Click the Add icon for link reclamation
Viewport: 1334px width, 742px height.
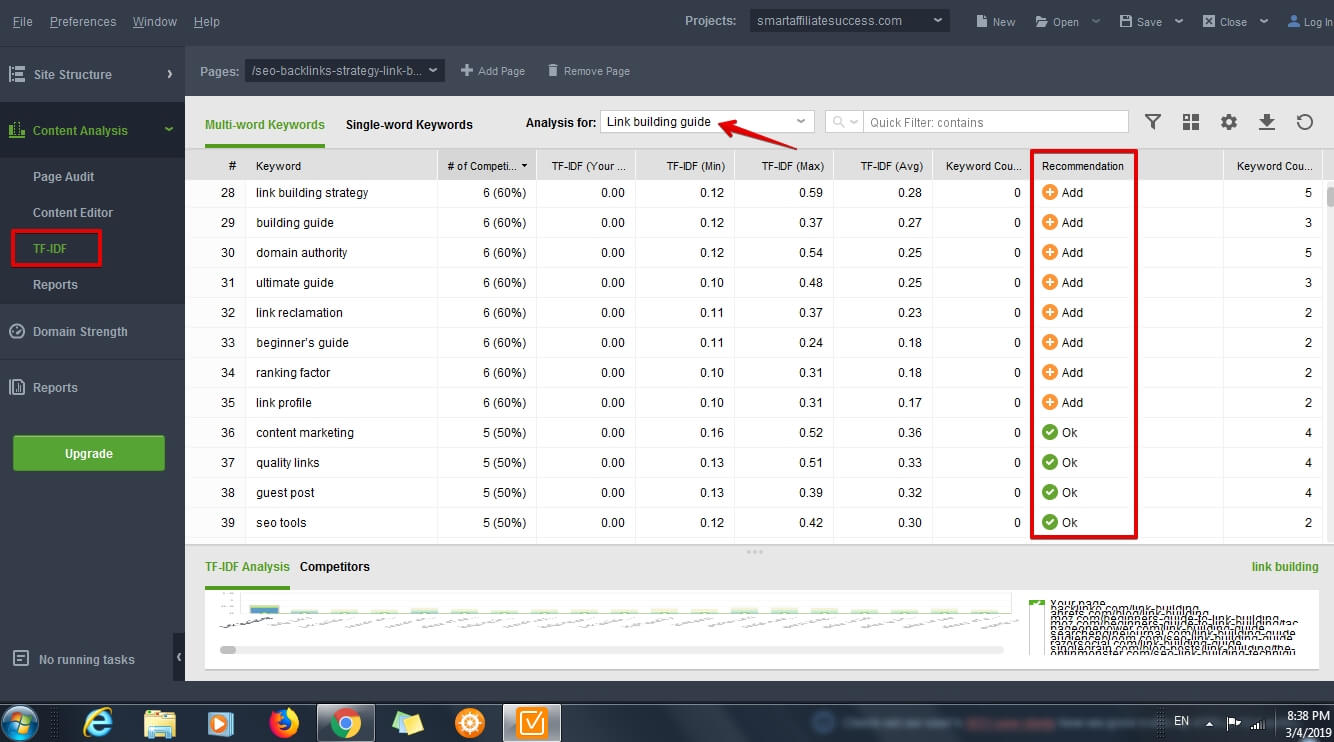1050,312
